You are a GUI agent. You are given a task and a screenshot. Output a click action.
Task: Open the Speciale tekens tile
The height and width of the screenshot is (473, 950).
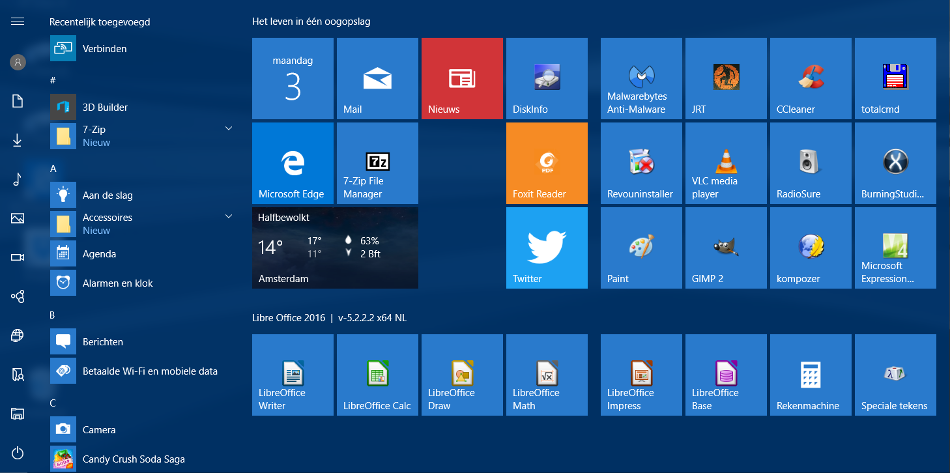pos(895,375)
